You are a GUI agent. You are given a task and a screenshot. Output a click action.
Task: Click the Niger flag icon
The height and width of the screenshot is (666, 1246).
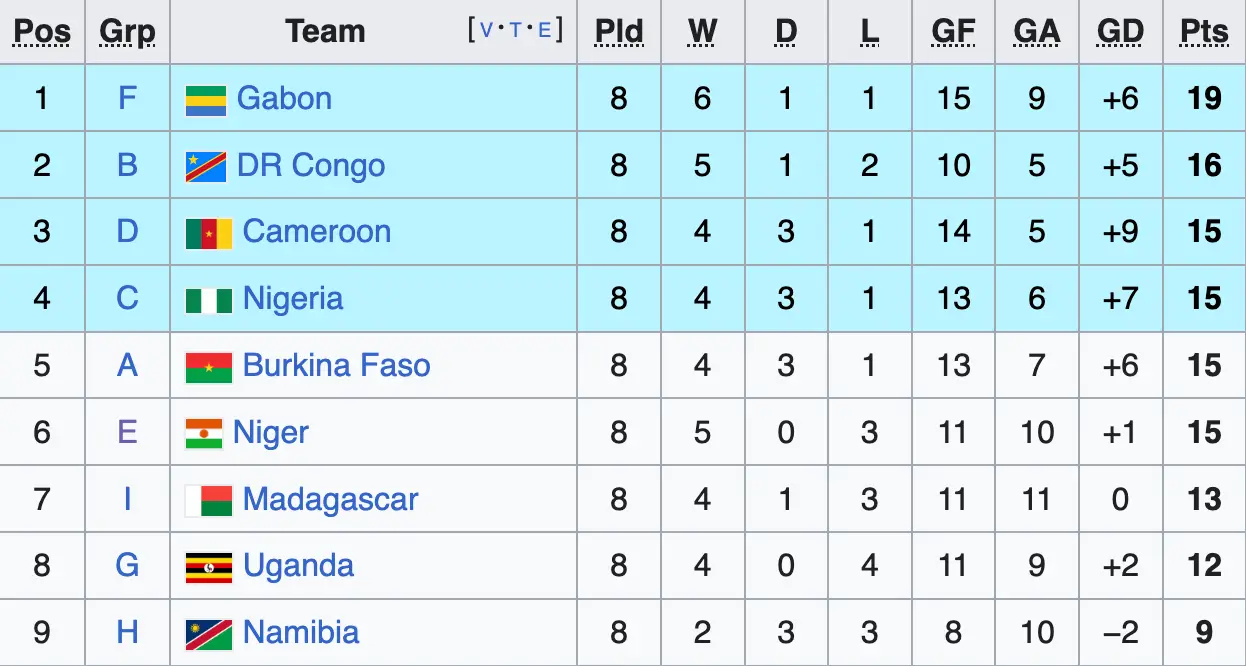(203, 432)
